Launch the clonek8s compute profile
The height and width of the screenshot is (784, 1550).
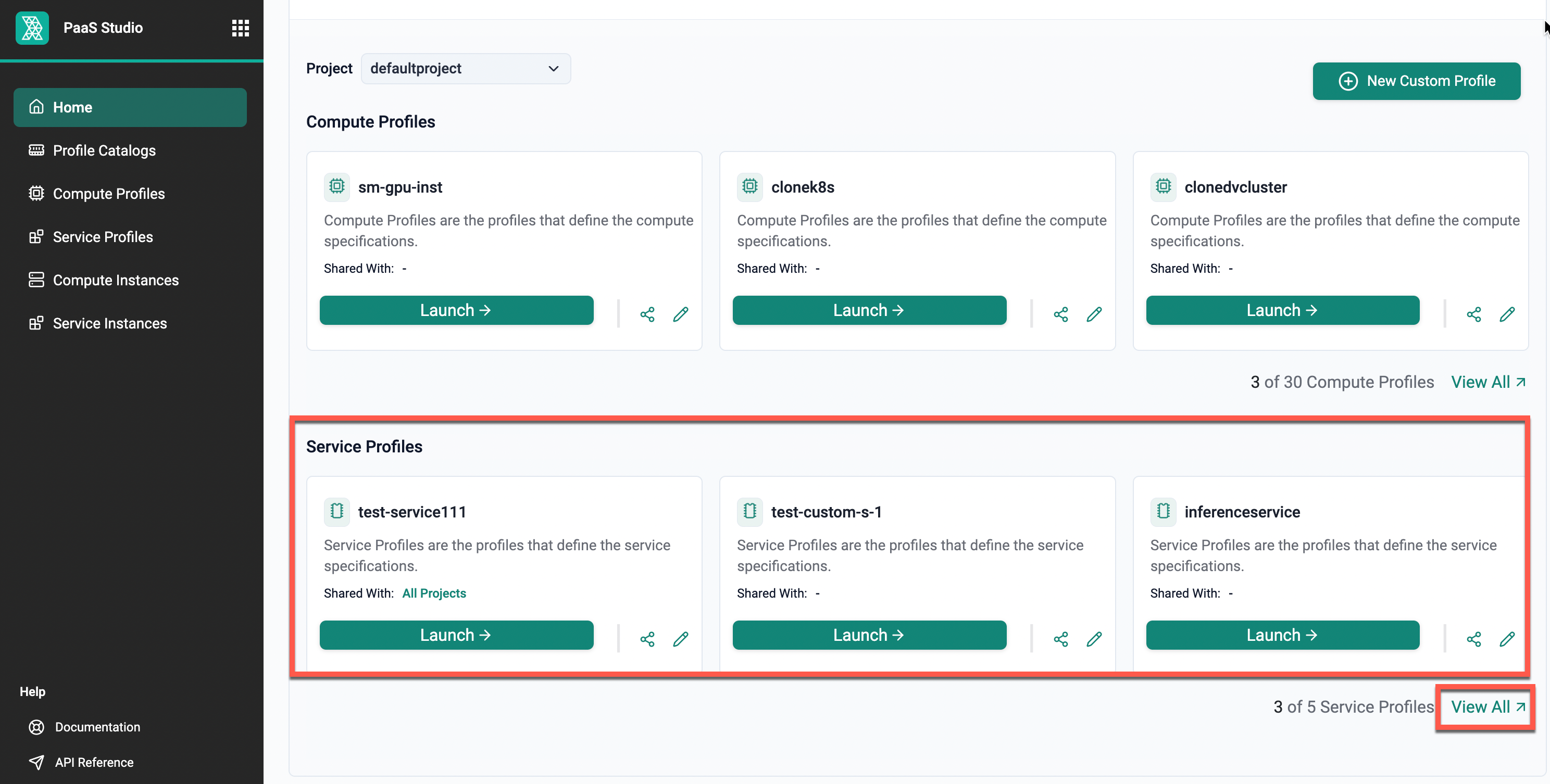[x=869, y=310]
